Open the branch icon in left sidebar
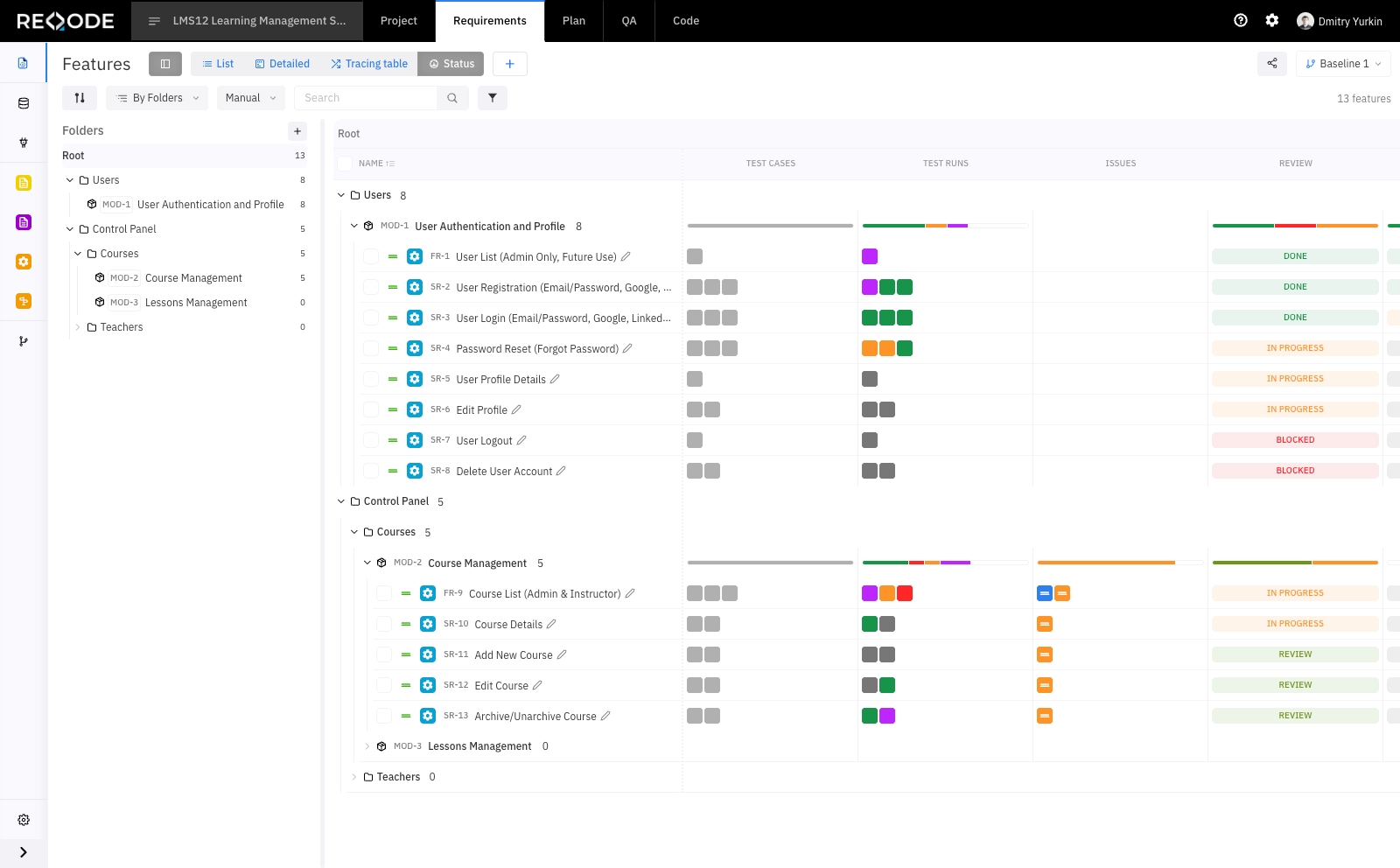Viewport: 1400px width, 868px height. 24,341
